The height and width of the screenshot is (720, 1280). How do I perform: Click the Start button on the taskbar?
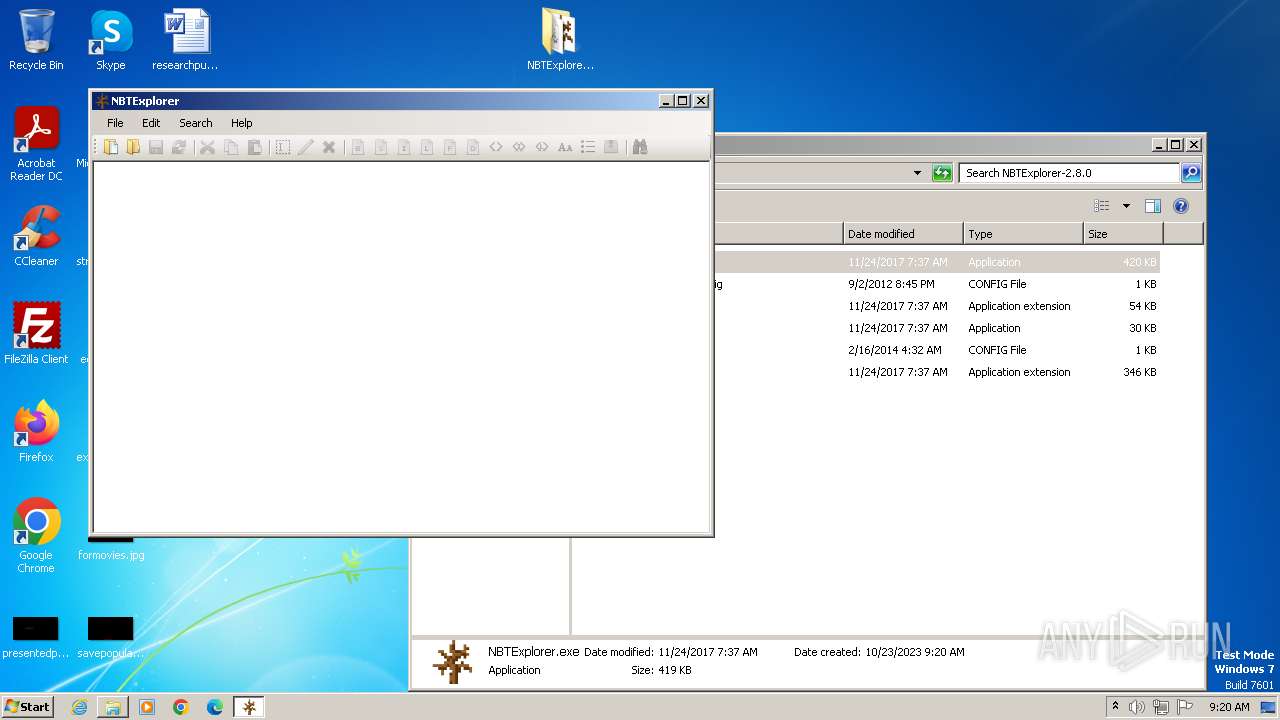coord(28,706)
